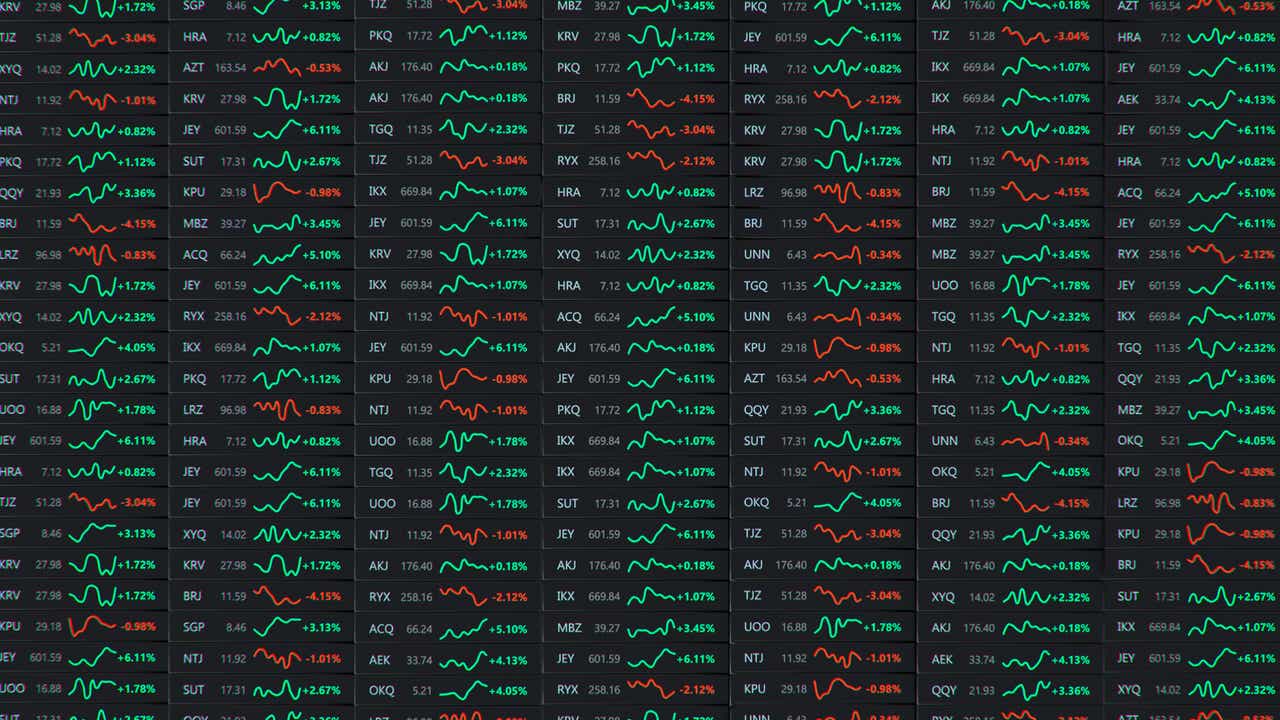Click ACQ ticker between HRA and AKJ rows
The height and width of the screenshot is (720, 1280).
(x=636, y=317)
